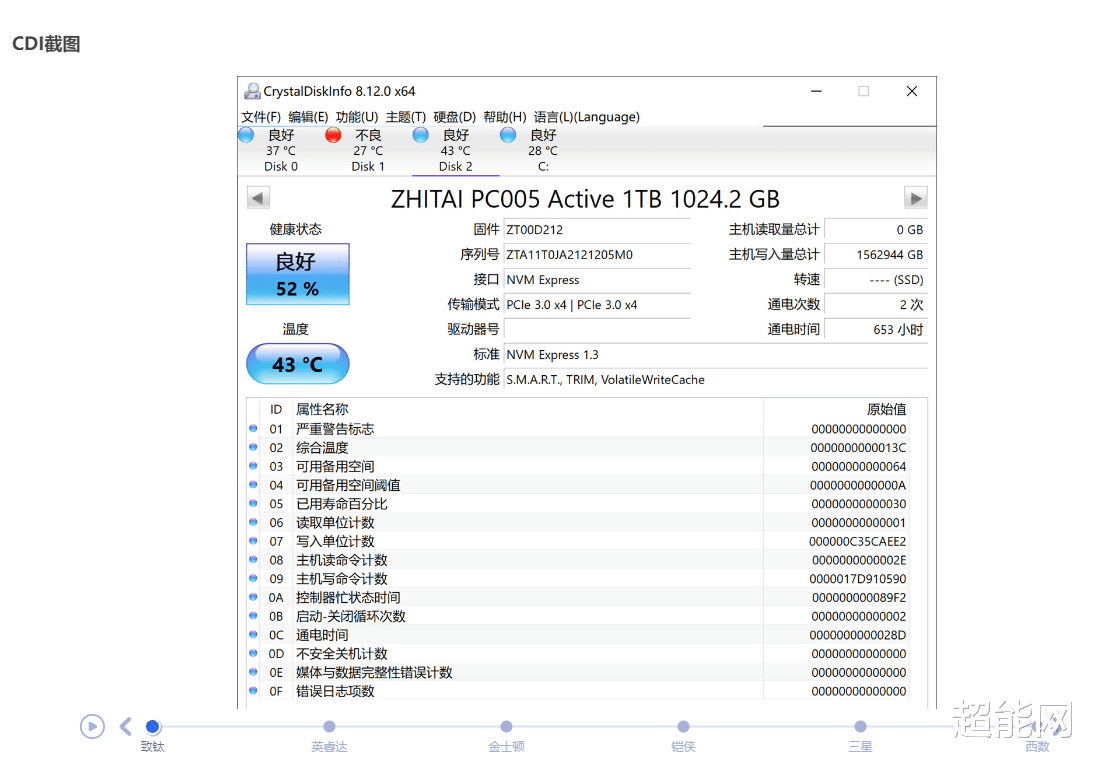Go to previous disk with left arrow
1095x766 pixels.
tap(258, 198)
